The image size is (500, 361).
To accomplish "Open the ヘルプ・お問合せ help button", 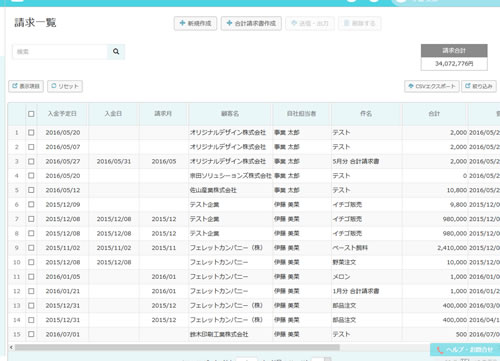I will (x=465, y=350).
